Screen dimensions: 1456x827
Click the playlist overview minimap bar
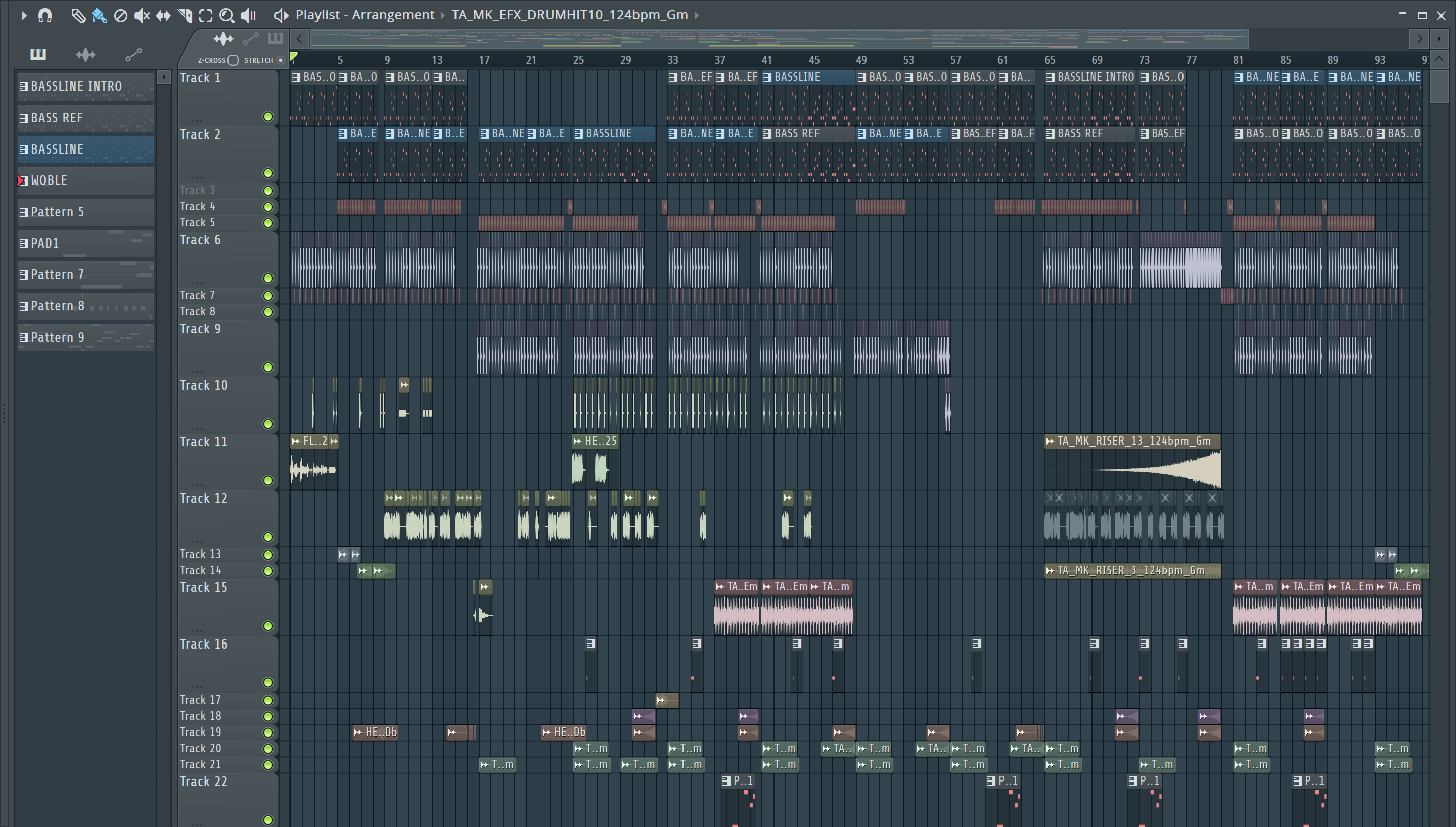779,38
